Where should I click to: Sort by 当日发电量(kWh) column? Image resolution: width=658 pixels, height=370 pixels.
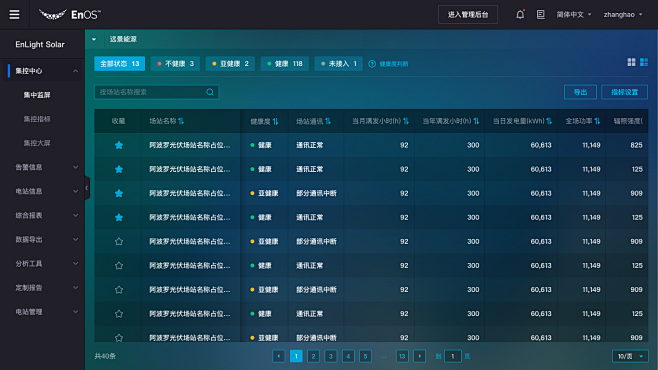(548, 121)
